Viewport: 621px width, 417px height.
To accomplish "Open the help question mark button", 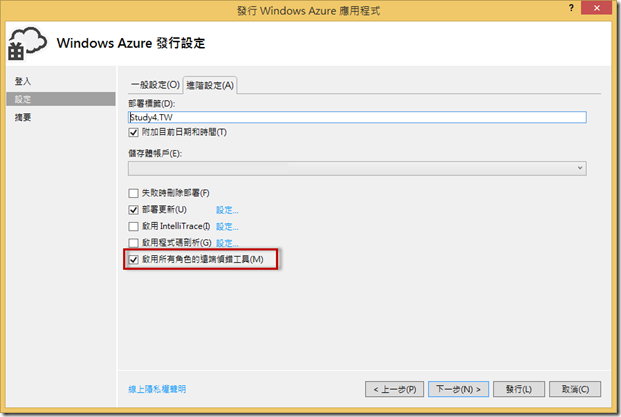I will [x=571, y=8].
